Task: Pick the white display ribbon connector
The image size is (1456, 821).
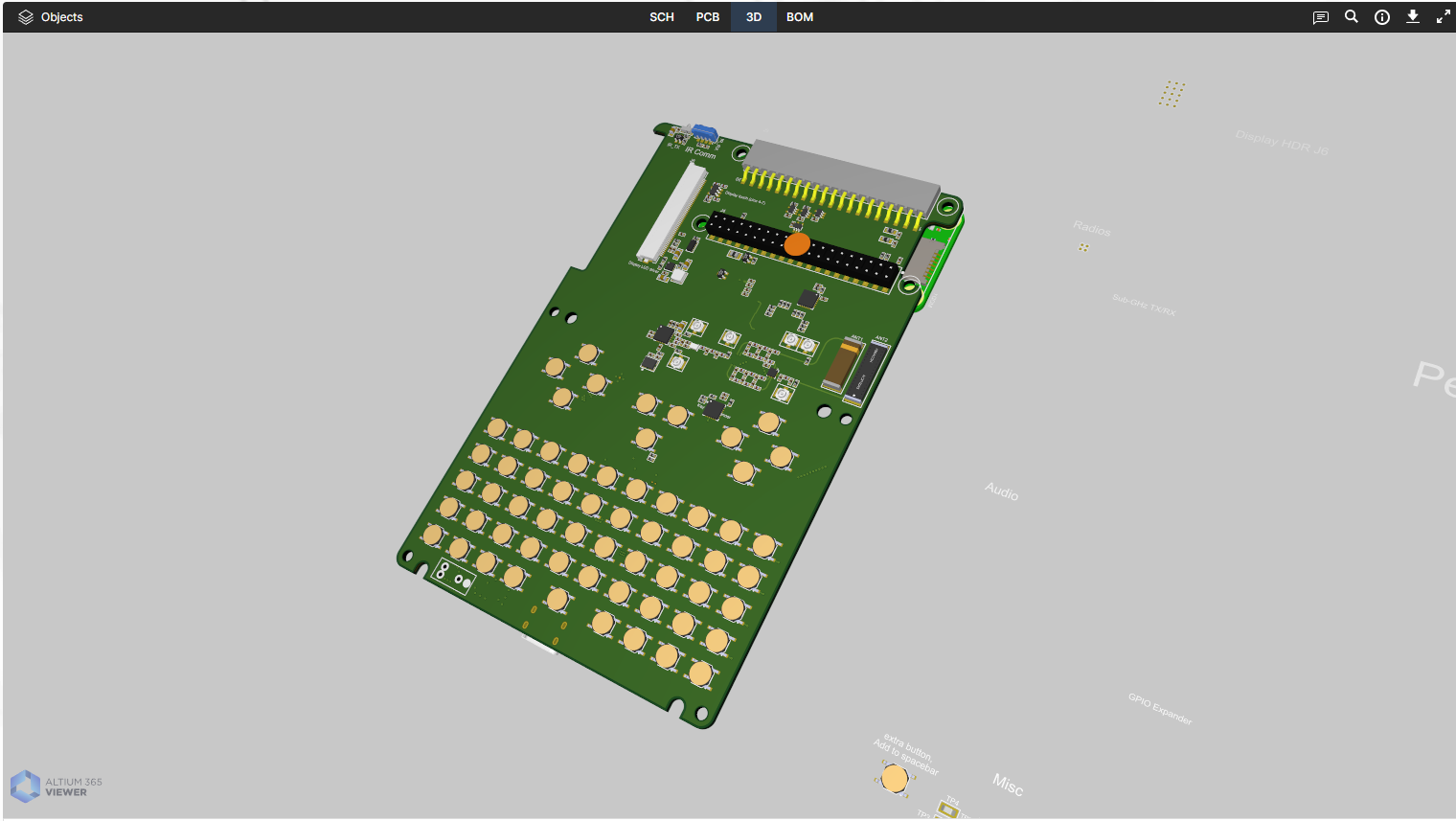Action: (671, 213)
